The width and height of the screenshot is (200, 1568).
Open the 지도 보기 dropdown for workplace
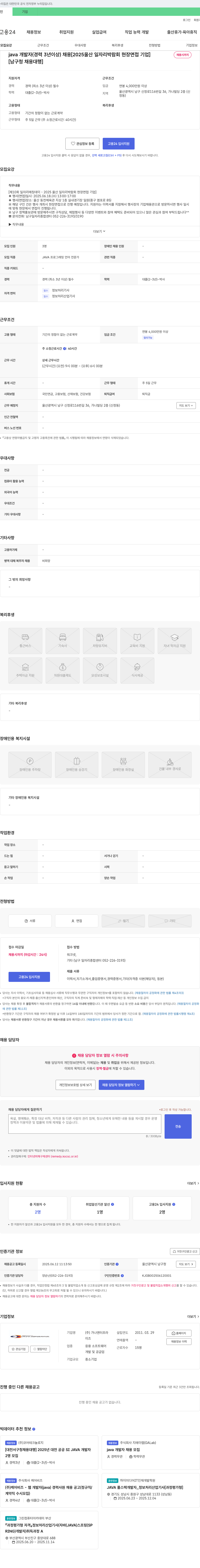point(186,405)
